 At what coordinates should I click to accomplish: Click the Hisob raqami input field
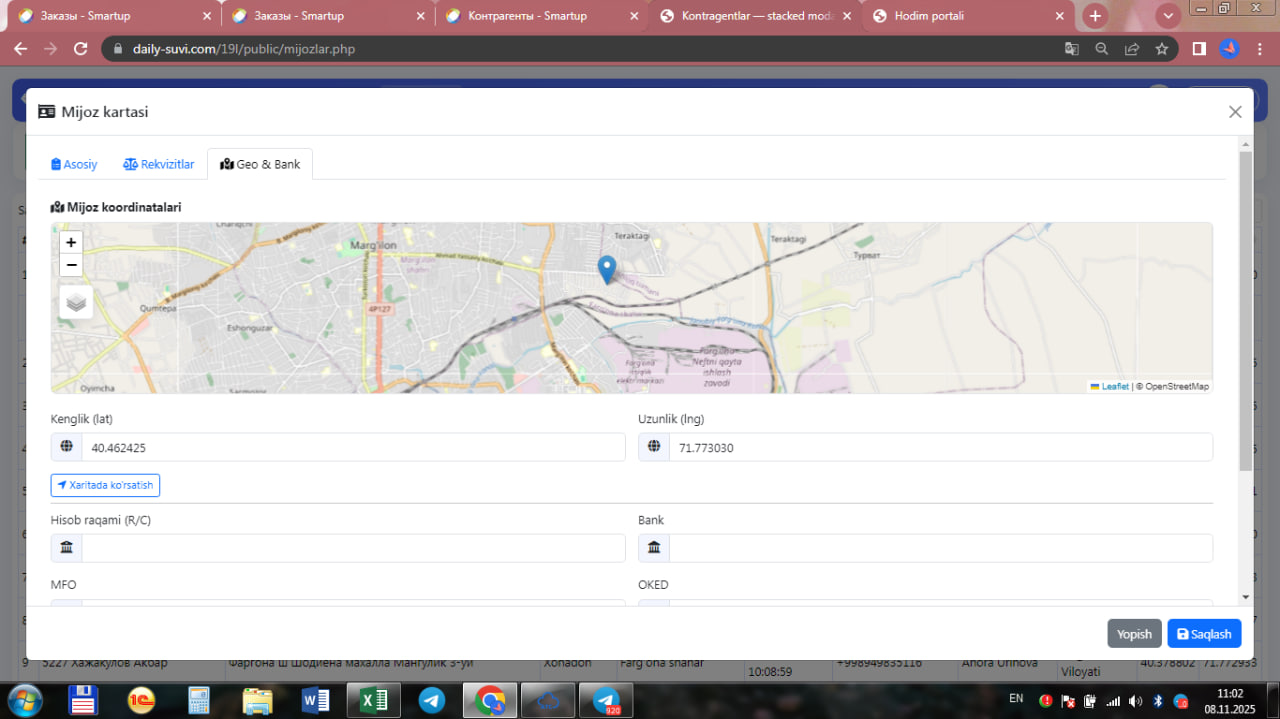pyautogui.click(x=352, y=548)
